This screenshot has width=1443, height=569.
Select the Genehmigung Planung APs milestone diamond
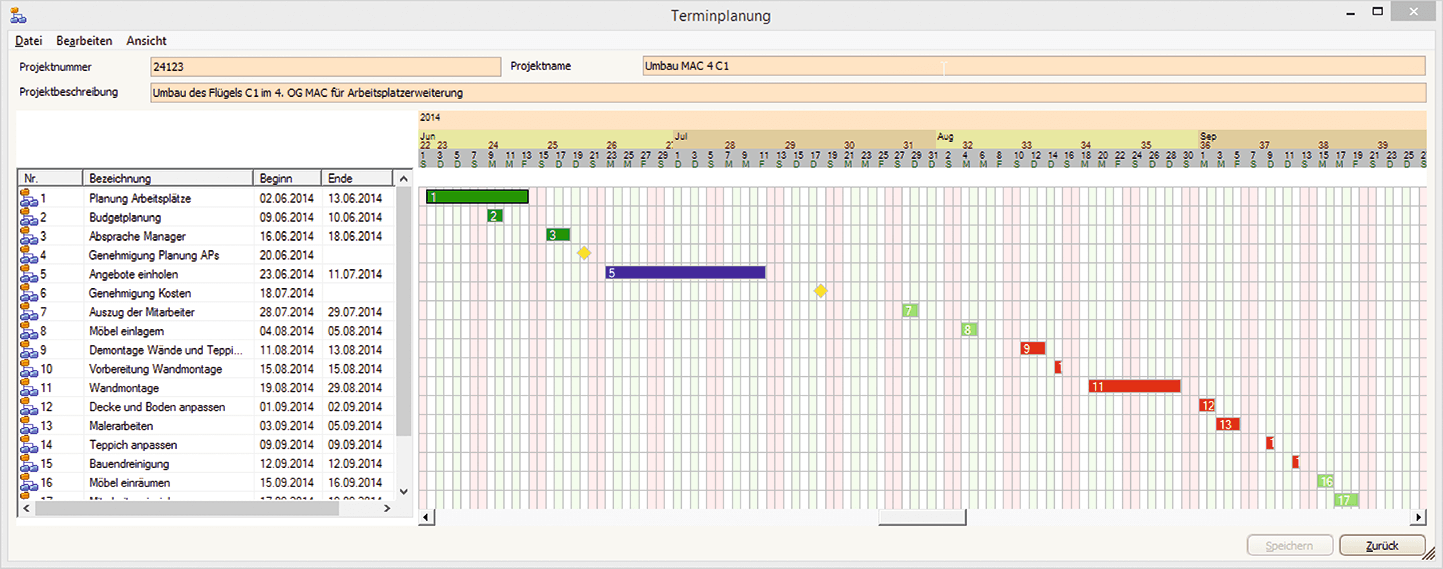click(x=584, y=253)
